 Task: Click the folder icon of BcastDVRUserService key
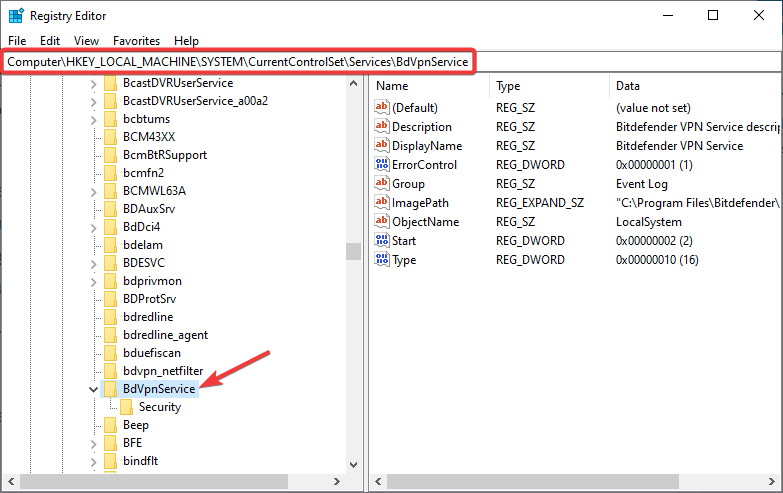(110, 83)
